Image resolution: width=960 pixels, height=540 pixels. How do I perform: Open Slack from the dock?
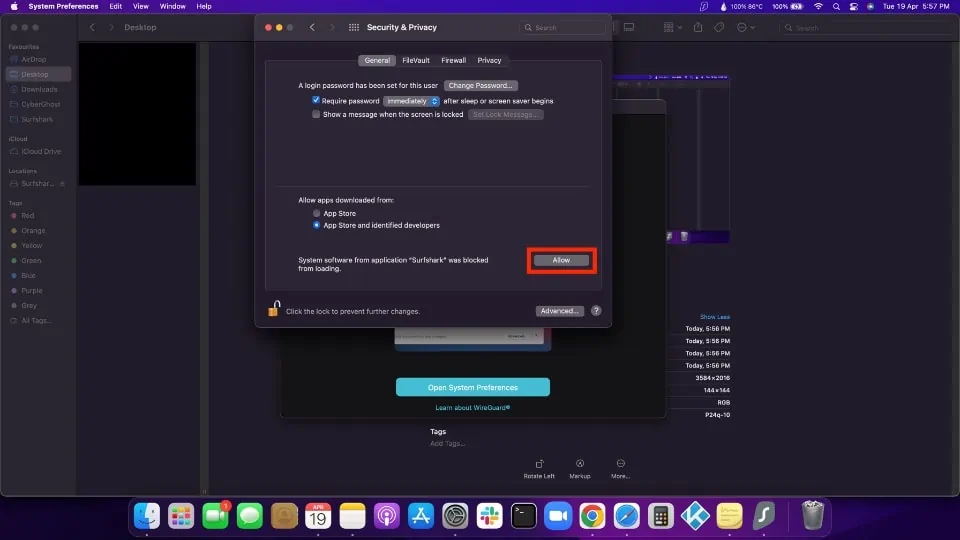pyautogui.click(x=490, y=516)
